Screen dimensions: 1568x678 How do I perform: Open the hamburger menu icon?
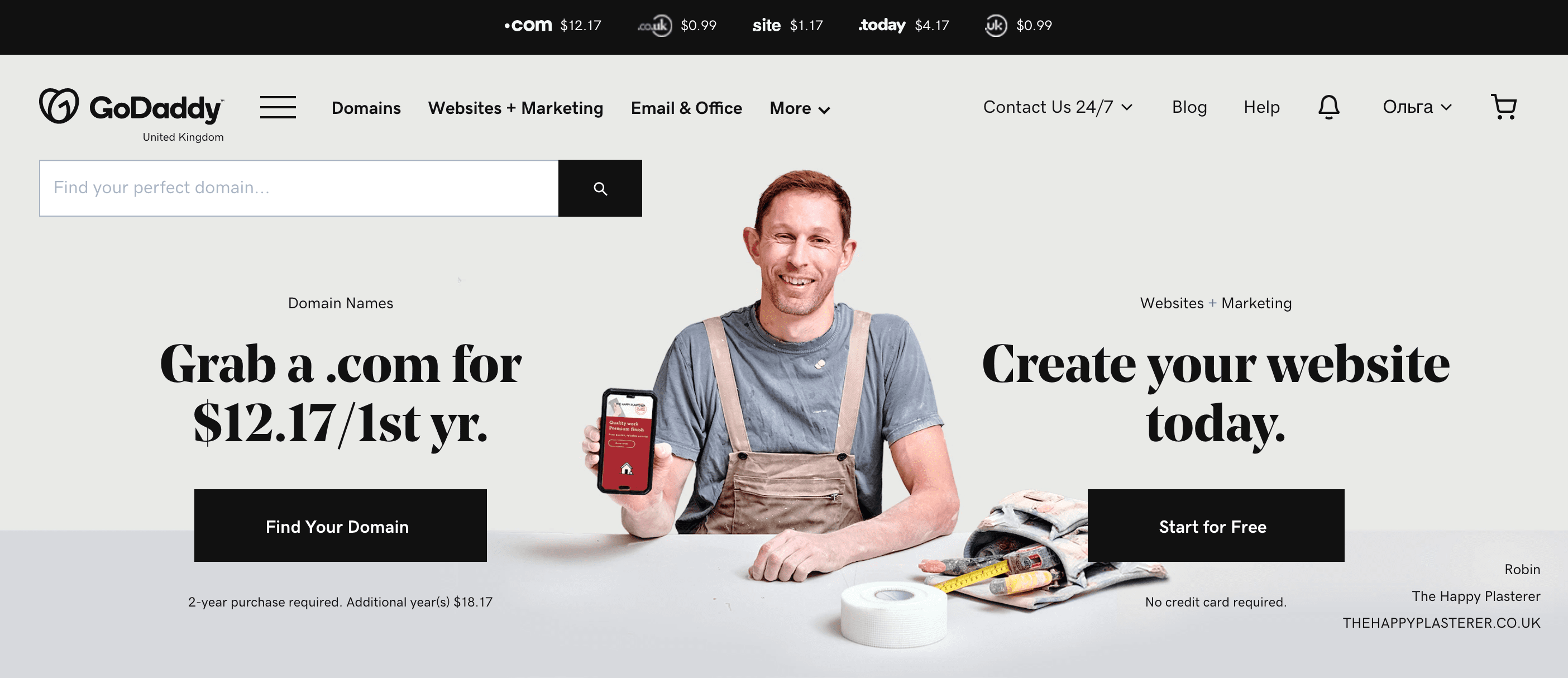[278, 107]
